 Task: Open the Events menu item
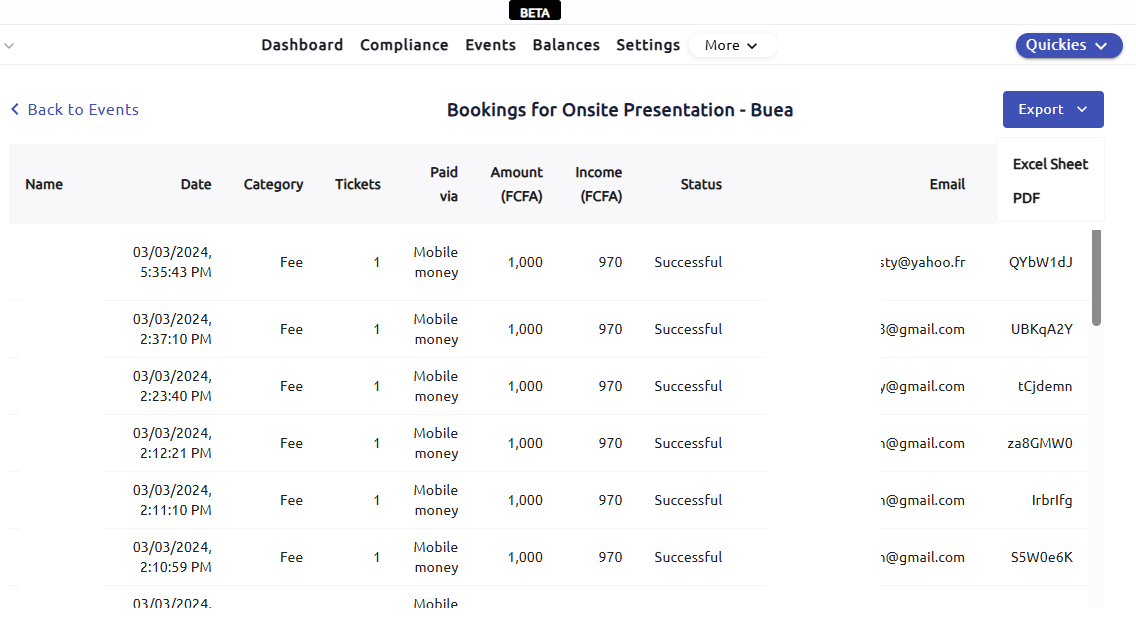(x=490, y=45)
